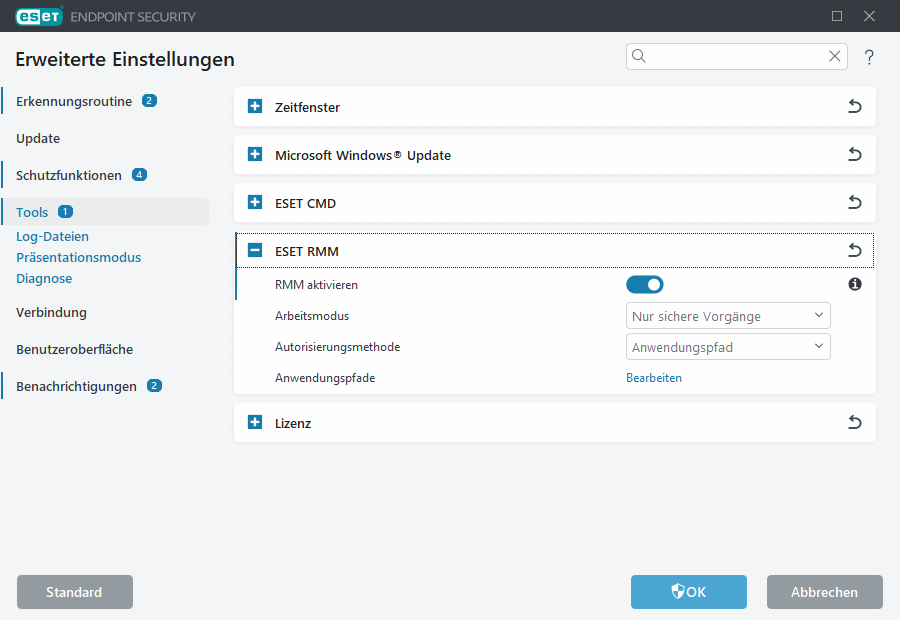This screenshot has width=900, height=620.
Task: Click the ESET logo in the title bar
Action: [38, 16]
